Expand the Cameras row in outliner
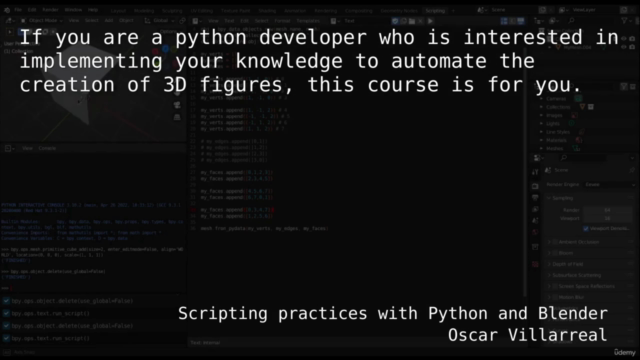The image size is (640, 360). (542, 99)
